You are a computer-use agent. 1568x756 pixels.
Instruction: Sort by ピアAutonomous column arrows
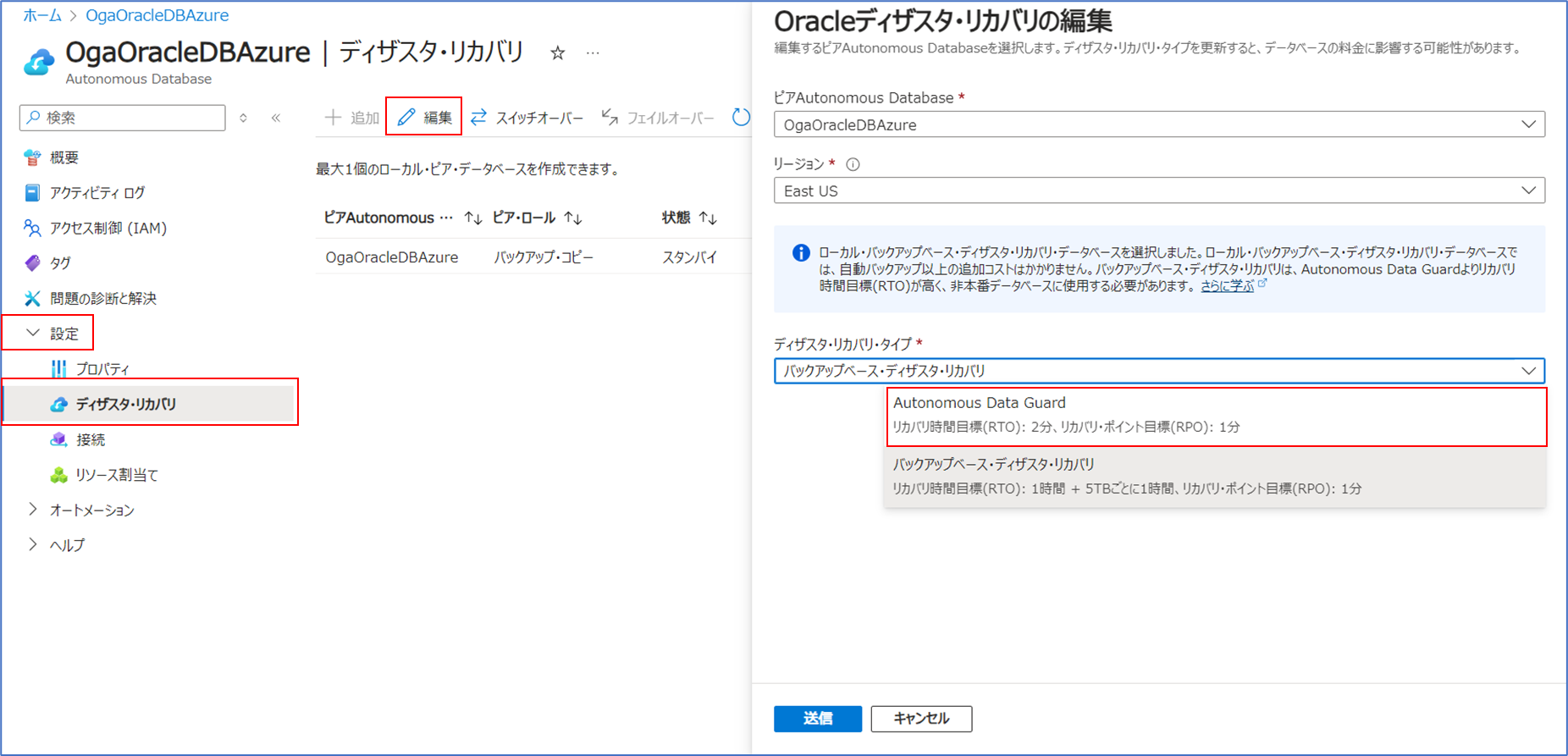[x=473, y=218]
